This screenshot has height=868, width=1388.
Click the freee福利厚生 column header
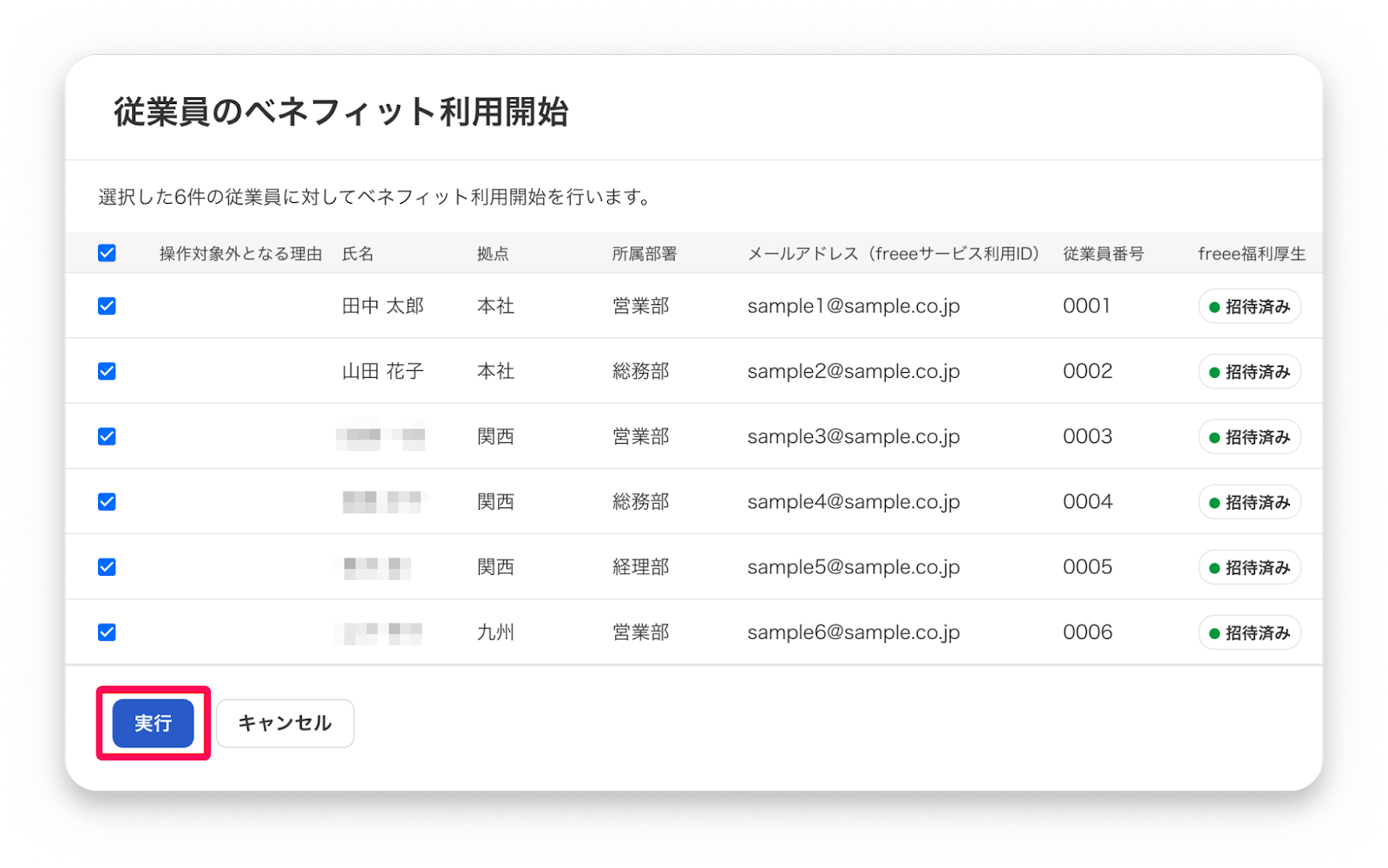tap(1252, 254)
